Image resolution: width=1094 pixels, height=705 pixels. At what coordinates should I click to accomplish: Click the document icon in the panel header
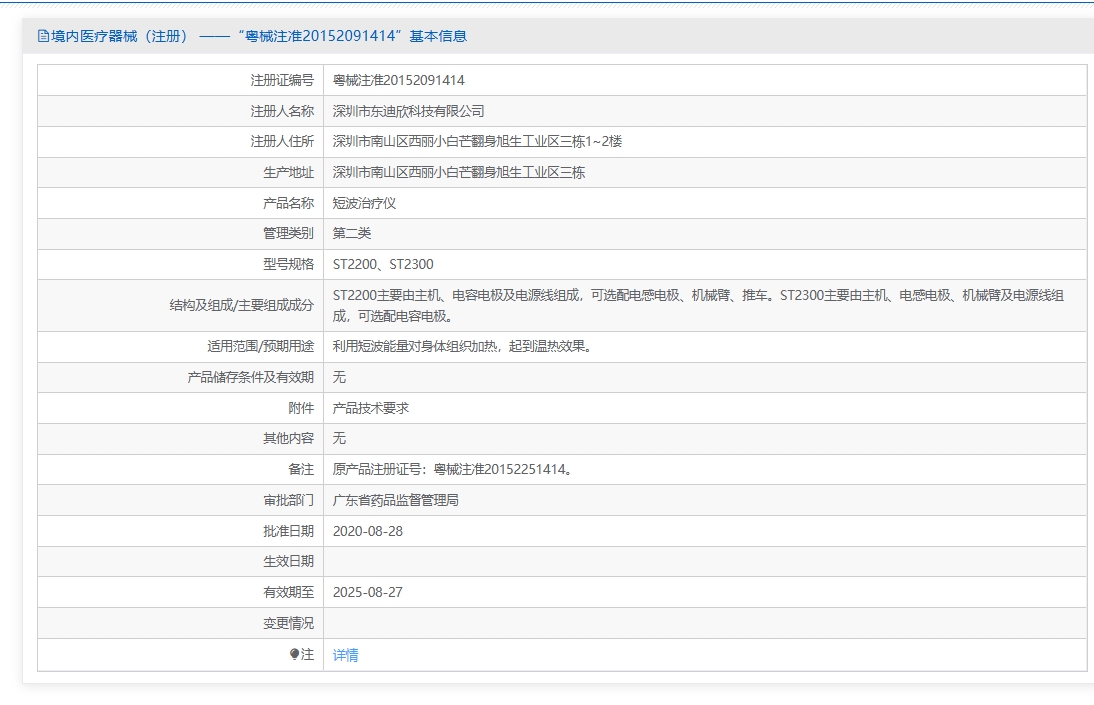coord(43,36)
